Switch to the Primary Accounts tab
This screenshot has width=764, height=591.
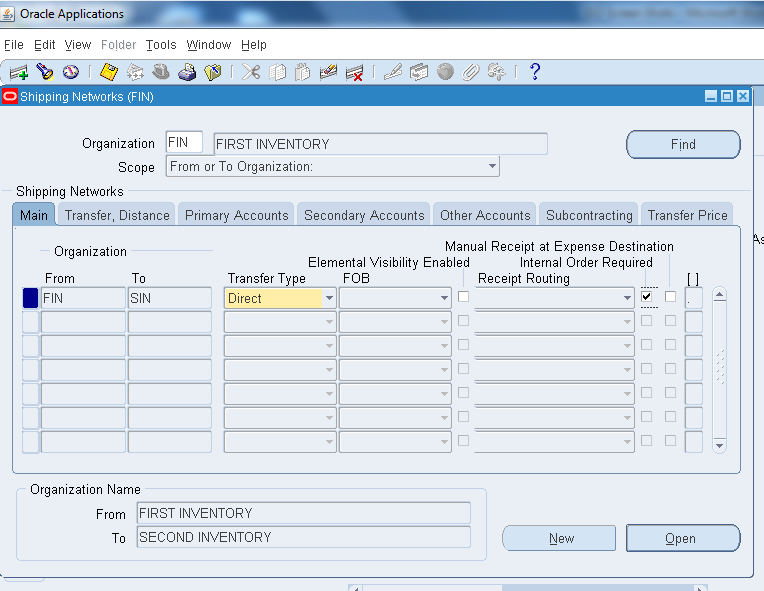(236, 215)
